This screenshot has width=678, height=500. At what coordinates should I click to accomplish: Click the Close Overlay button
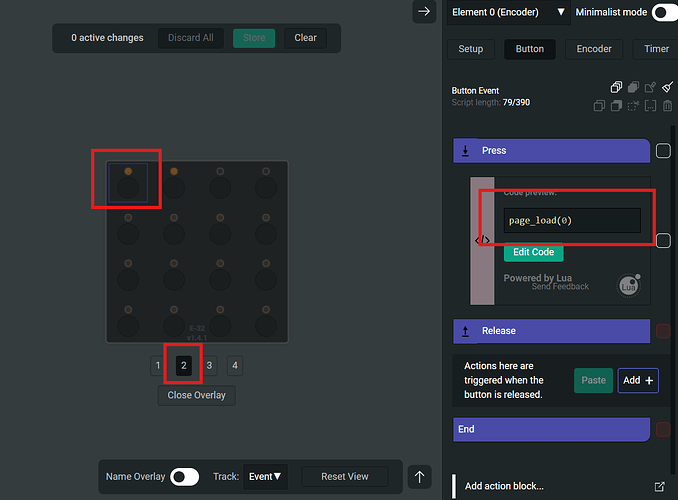point(196,395)
